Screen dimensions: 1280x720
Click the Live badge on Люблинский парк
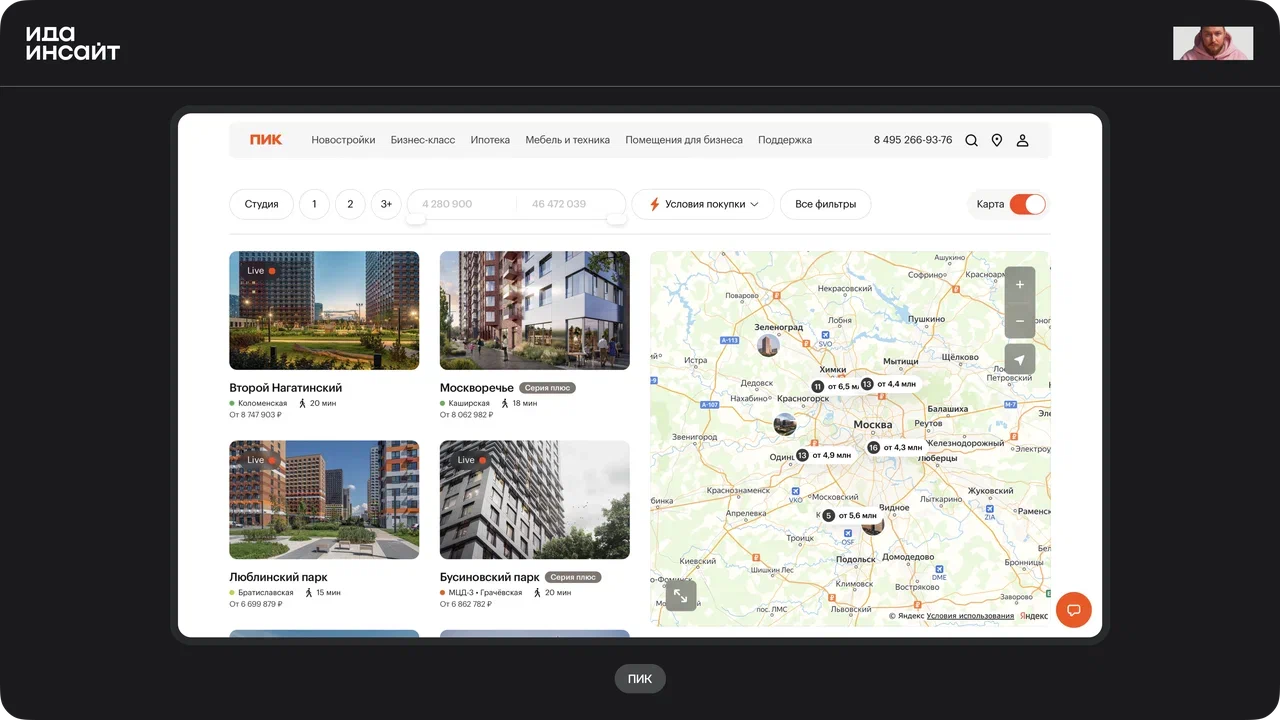[x=260, y=460]
